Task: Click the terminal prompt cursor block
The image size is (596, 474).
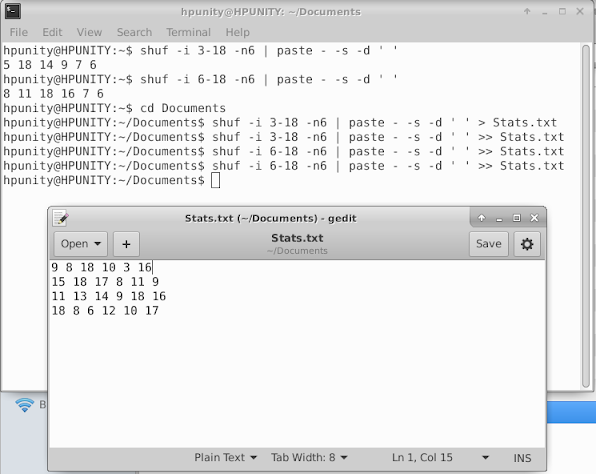Action: tap(216, 180)
